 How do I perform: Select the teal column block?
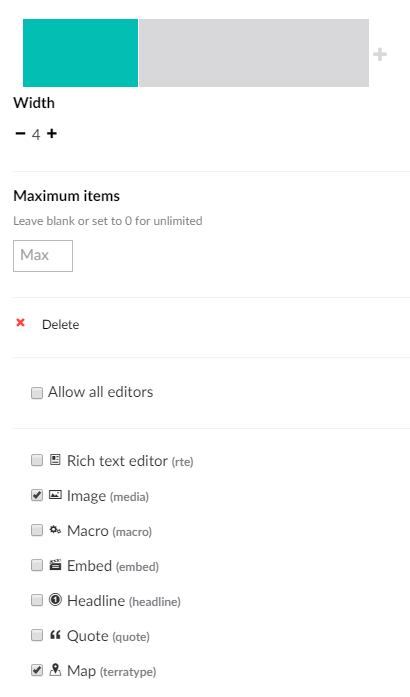[80, 53]
